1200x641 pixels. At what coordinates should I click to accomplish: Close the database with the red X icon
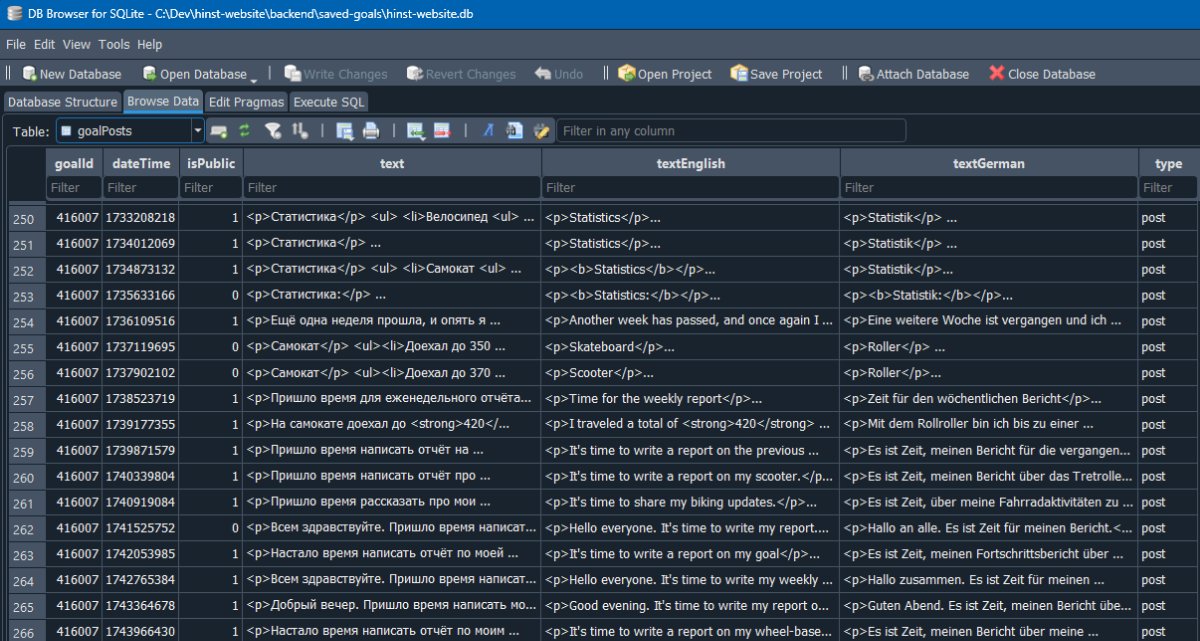[x=996, y=74]
